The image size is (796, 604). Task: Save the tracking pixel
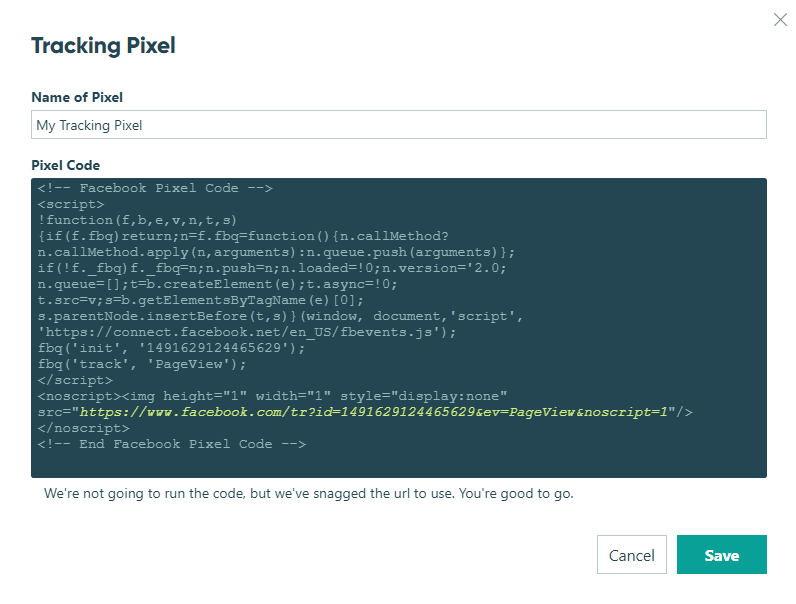[x=721, y=554]
